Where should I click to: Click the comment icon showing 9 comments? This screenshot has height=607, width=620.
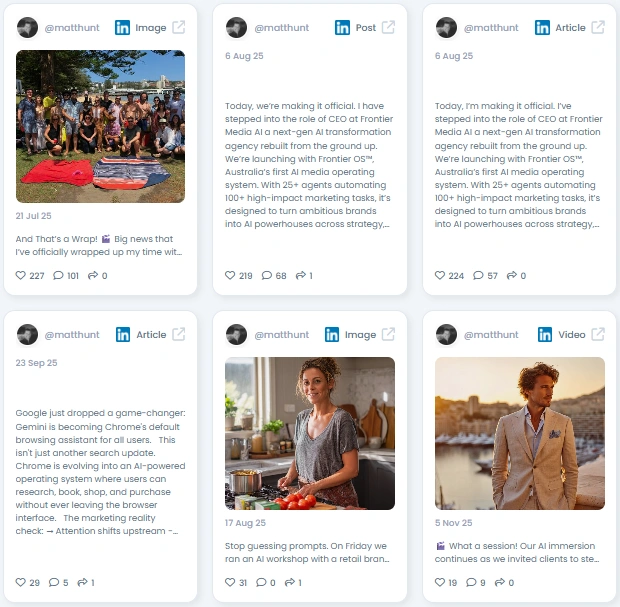click(471, 582)
